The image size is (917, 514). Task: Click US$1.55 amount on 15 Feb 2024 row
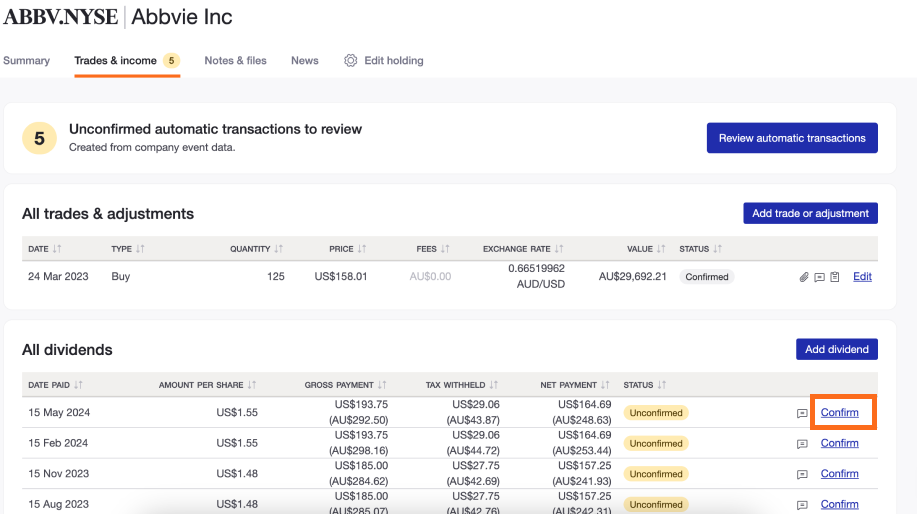tap(237, 443)
